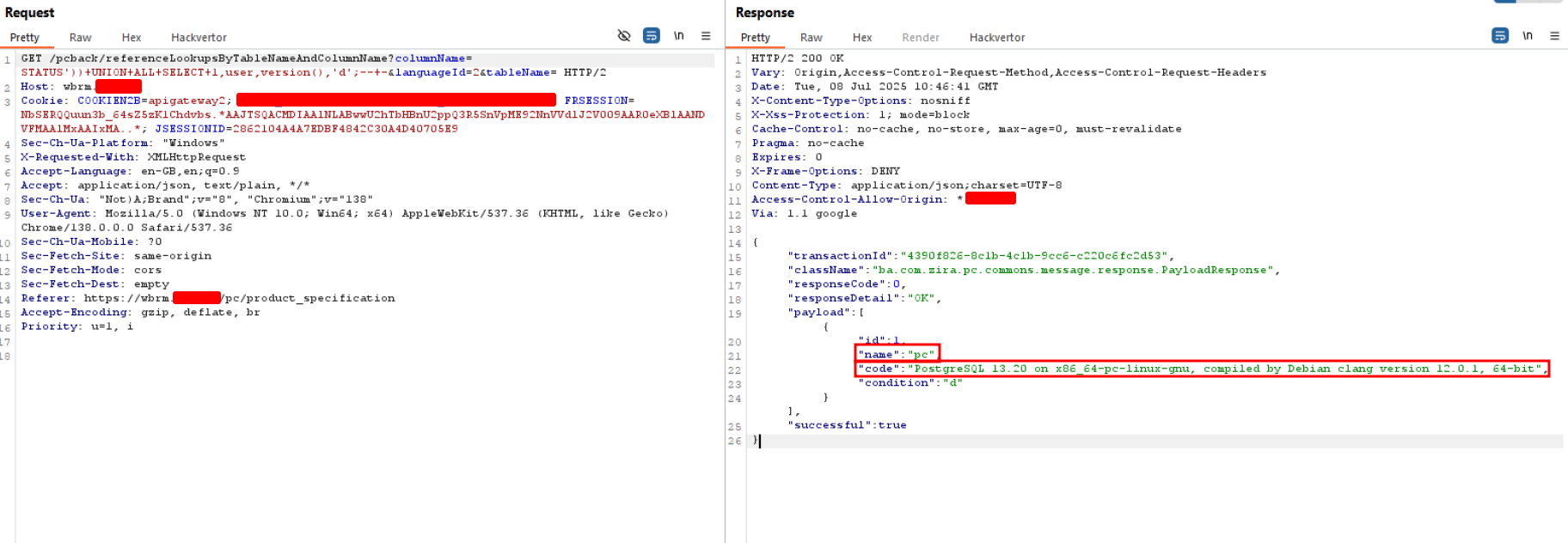The width and height of the screenshot is (1568, 543).
Task: Show non-printable \n characters in Request
Action: [678, 36]
